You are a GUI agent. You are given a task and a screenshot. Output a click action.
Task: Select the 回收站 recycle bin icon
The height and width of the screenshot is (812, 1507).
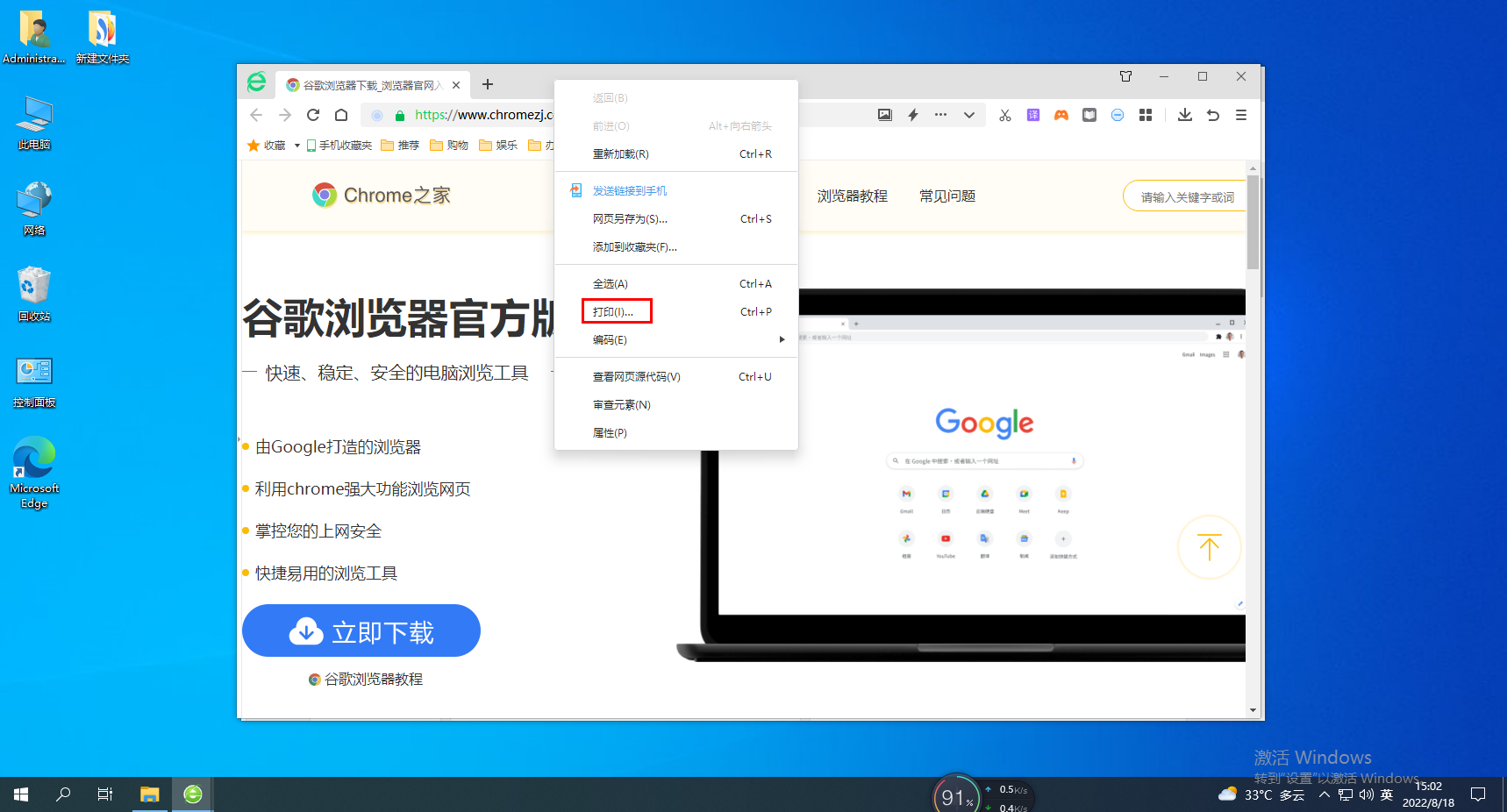coord(34,295)
